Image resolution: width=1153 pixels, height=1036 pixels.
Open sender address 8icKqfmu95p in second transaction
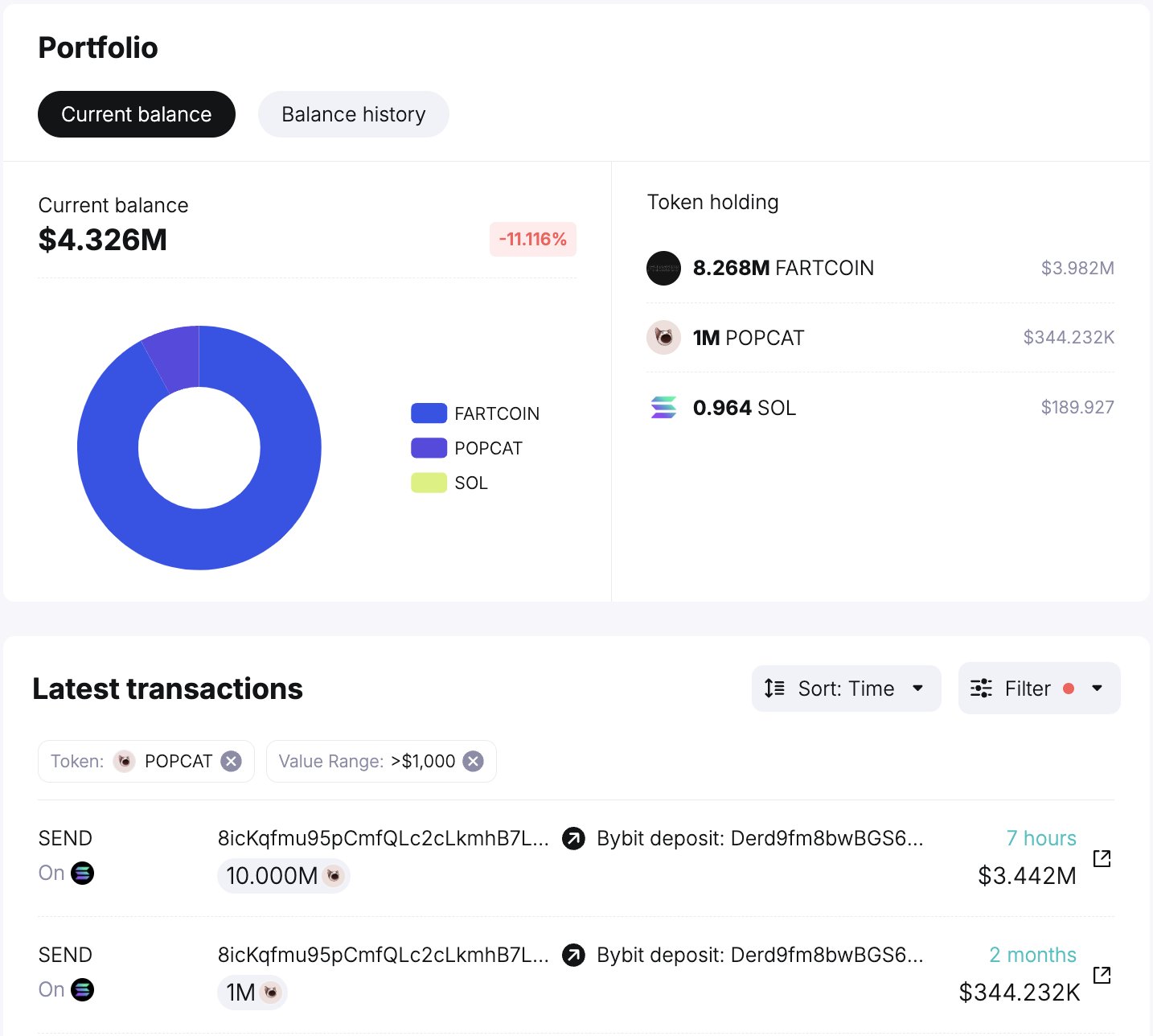(383, 956)
